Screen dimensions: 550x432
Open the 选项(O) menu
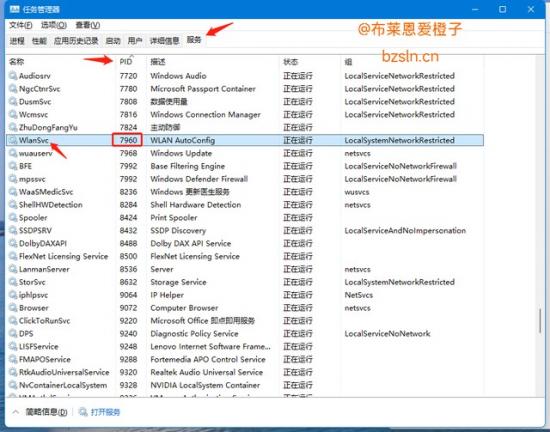54,25
